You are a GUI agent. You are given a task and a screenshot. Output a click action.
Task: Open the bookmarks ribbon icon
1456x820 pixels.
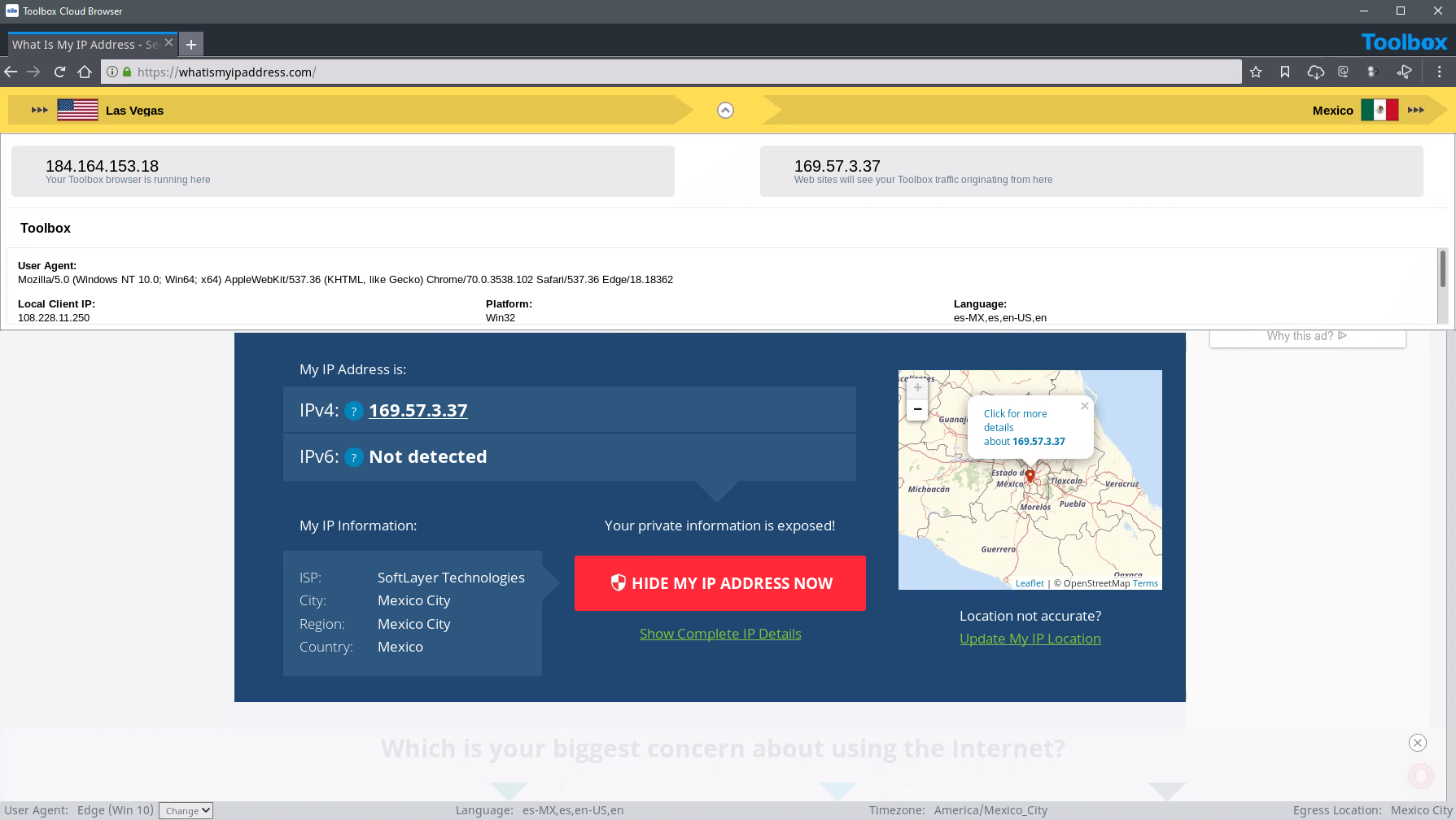[x=1285, y=72]
